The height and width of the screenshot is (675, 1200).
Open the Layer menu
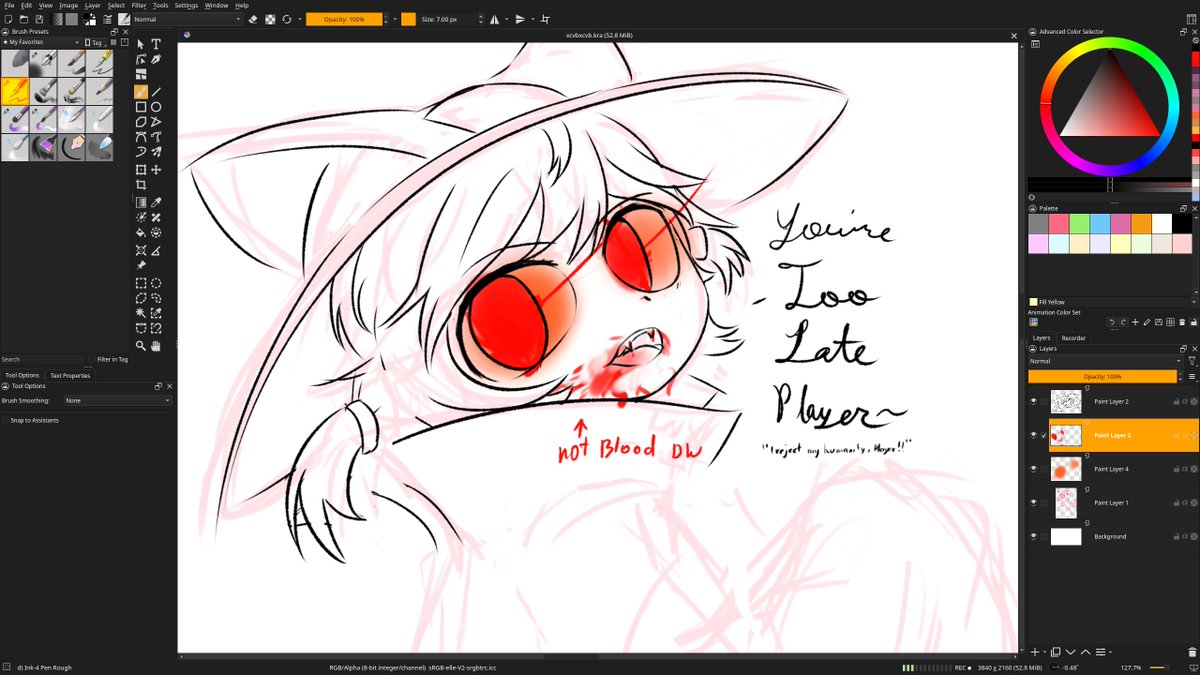click(92, 5)
